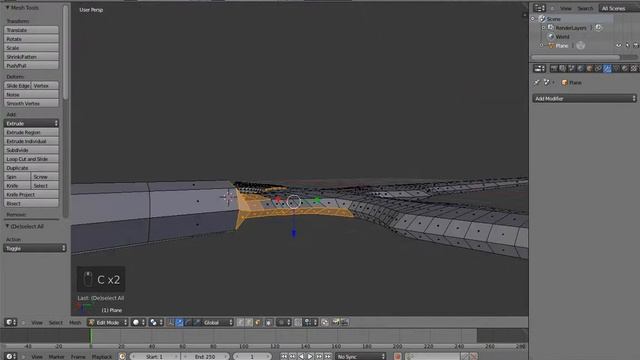This screenshot has height=360, width=640.
Task: Open Object properties tab
Action: [589, 69]
